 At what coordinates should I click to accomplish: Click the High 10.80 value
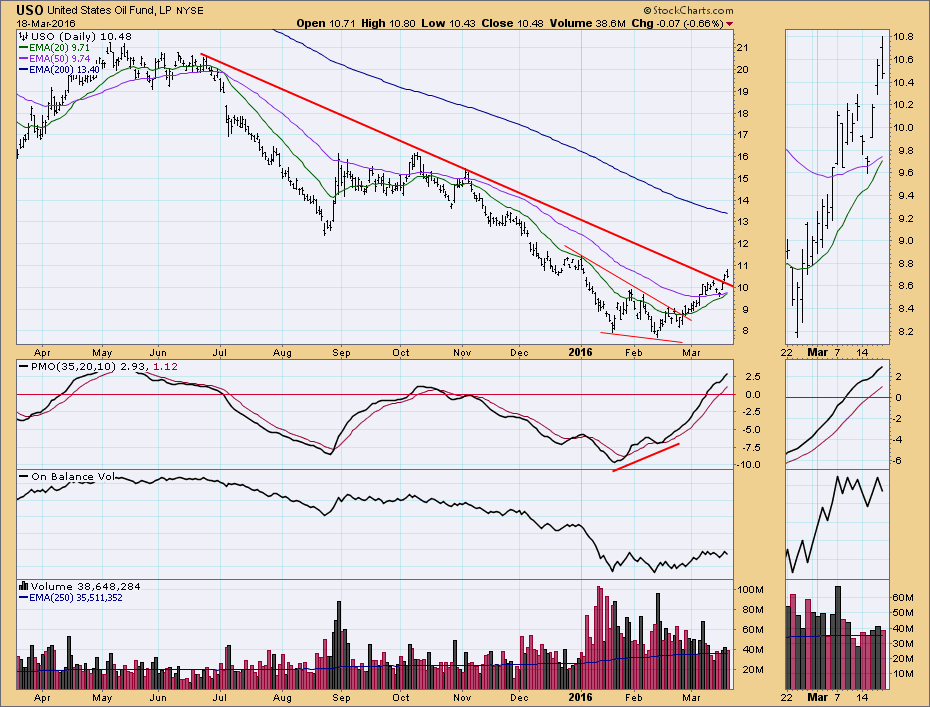(x=388, y=24)
